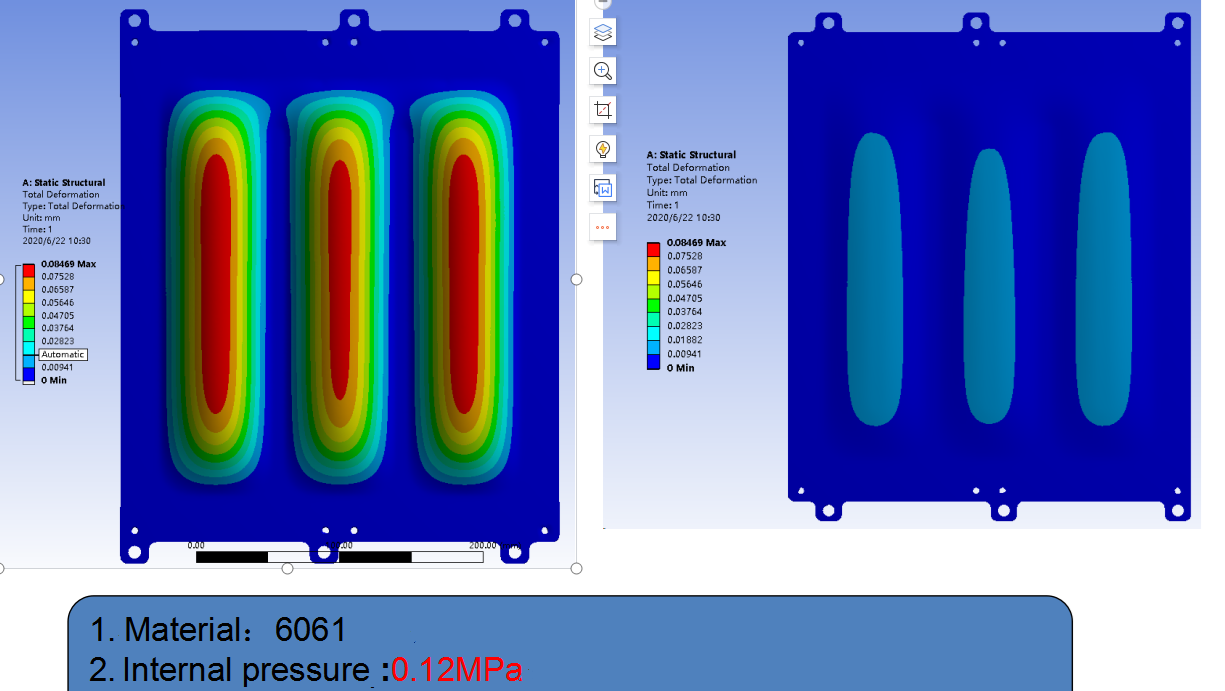
Task: Click the red 0.12MPa pressure text
Action: click(457, 670)
